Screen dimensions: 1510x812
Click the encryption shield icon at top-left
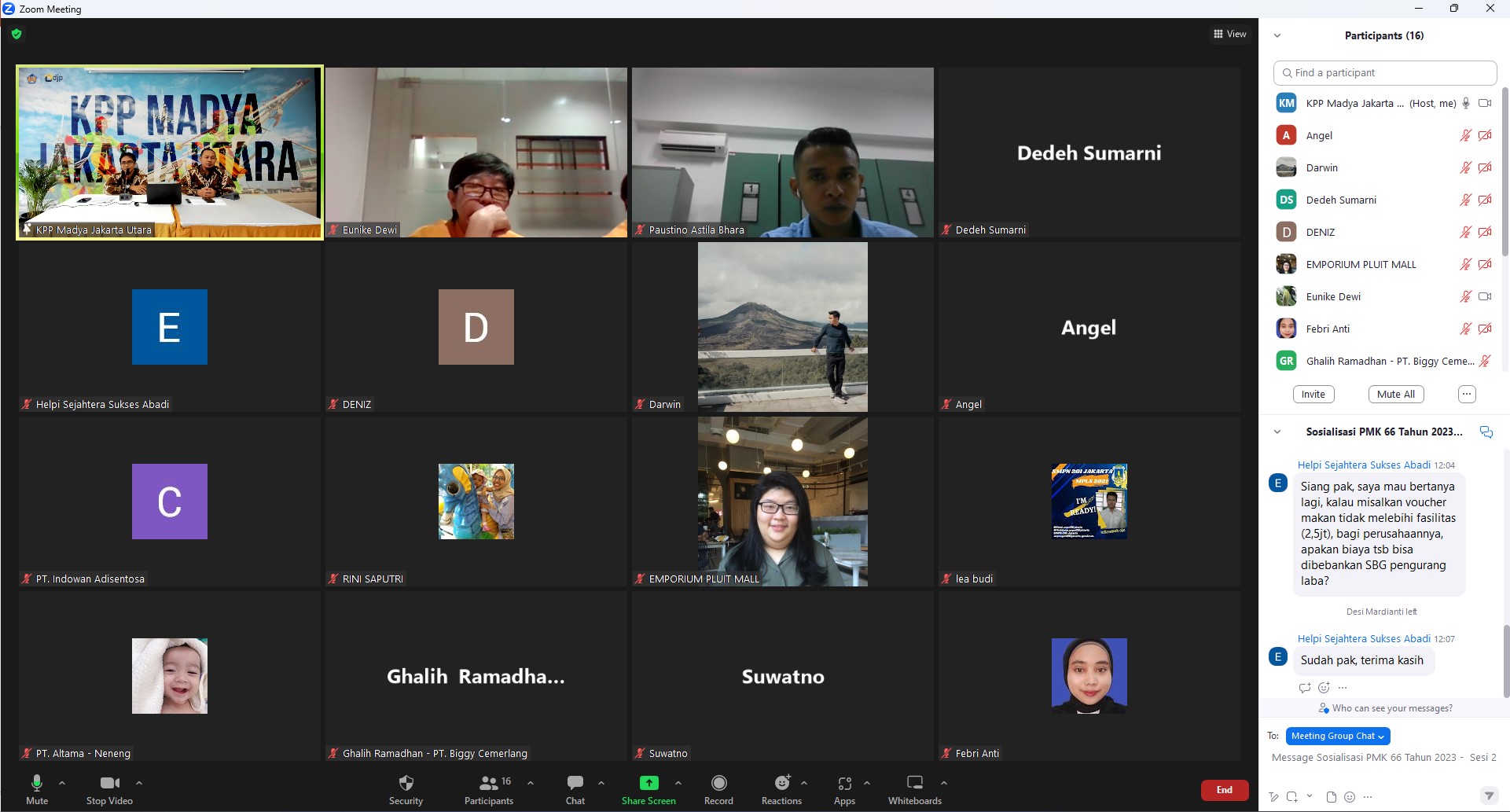17,34
